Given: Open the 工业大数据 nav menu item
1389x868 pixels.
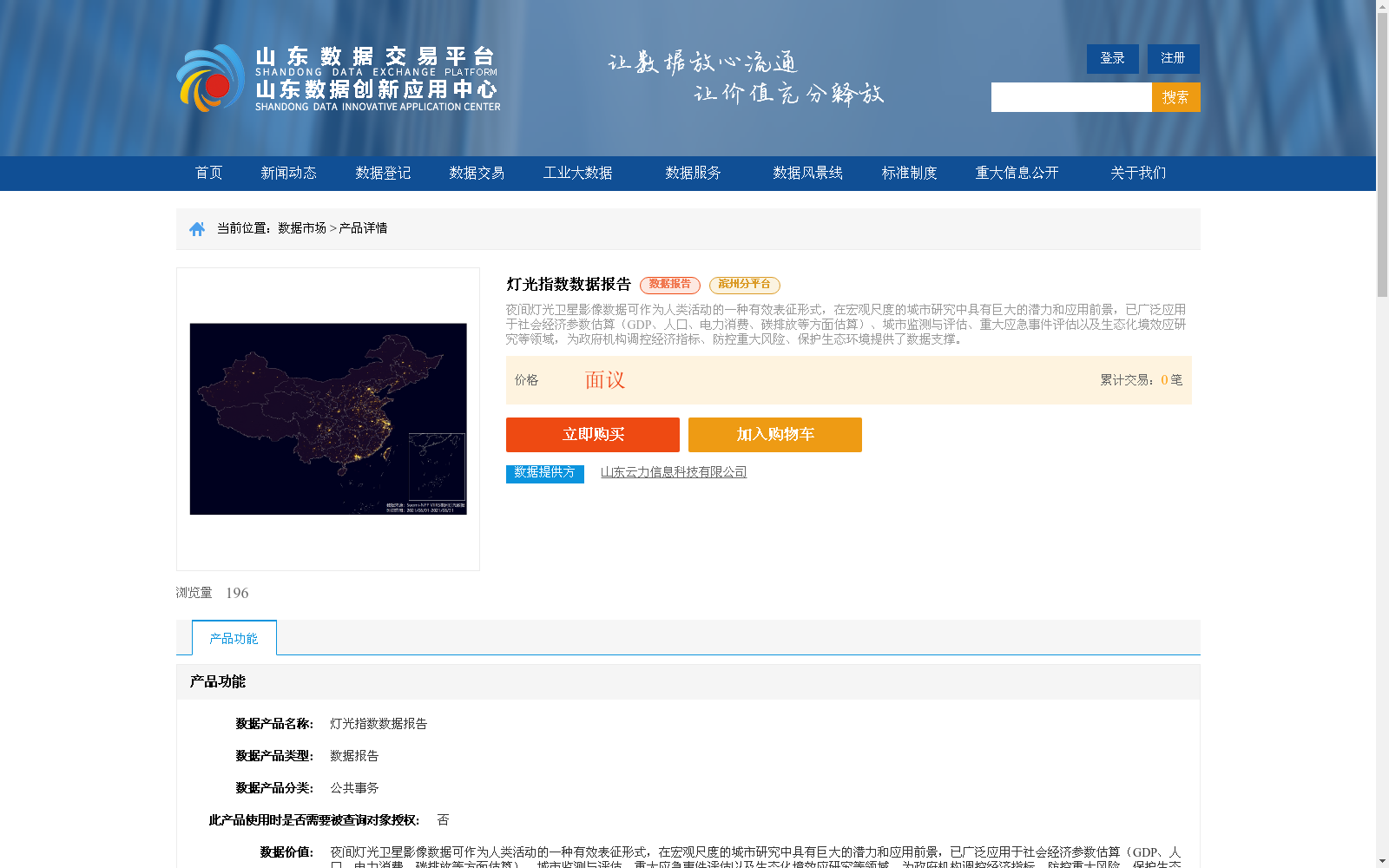Looking at the screenshot, I should click(577, 173).
